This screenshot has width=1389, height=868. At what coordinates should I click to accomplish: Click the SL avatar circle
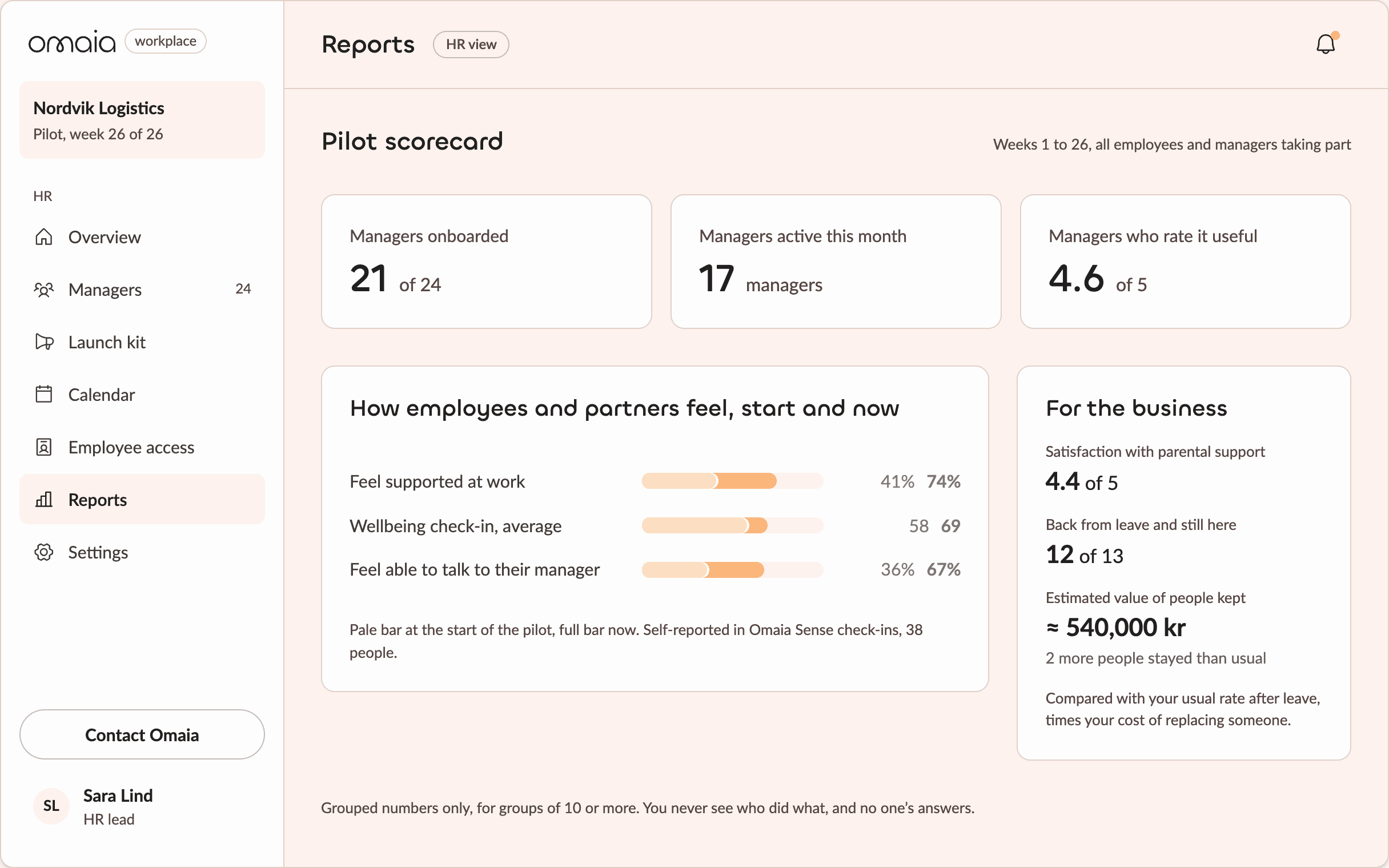pos(51,806)
